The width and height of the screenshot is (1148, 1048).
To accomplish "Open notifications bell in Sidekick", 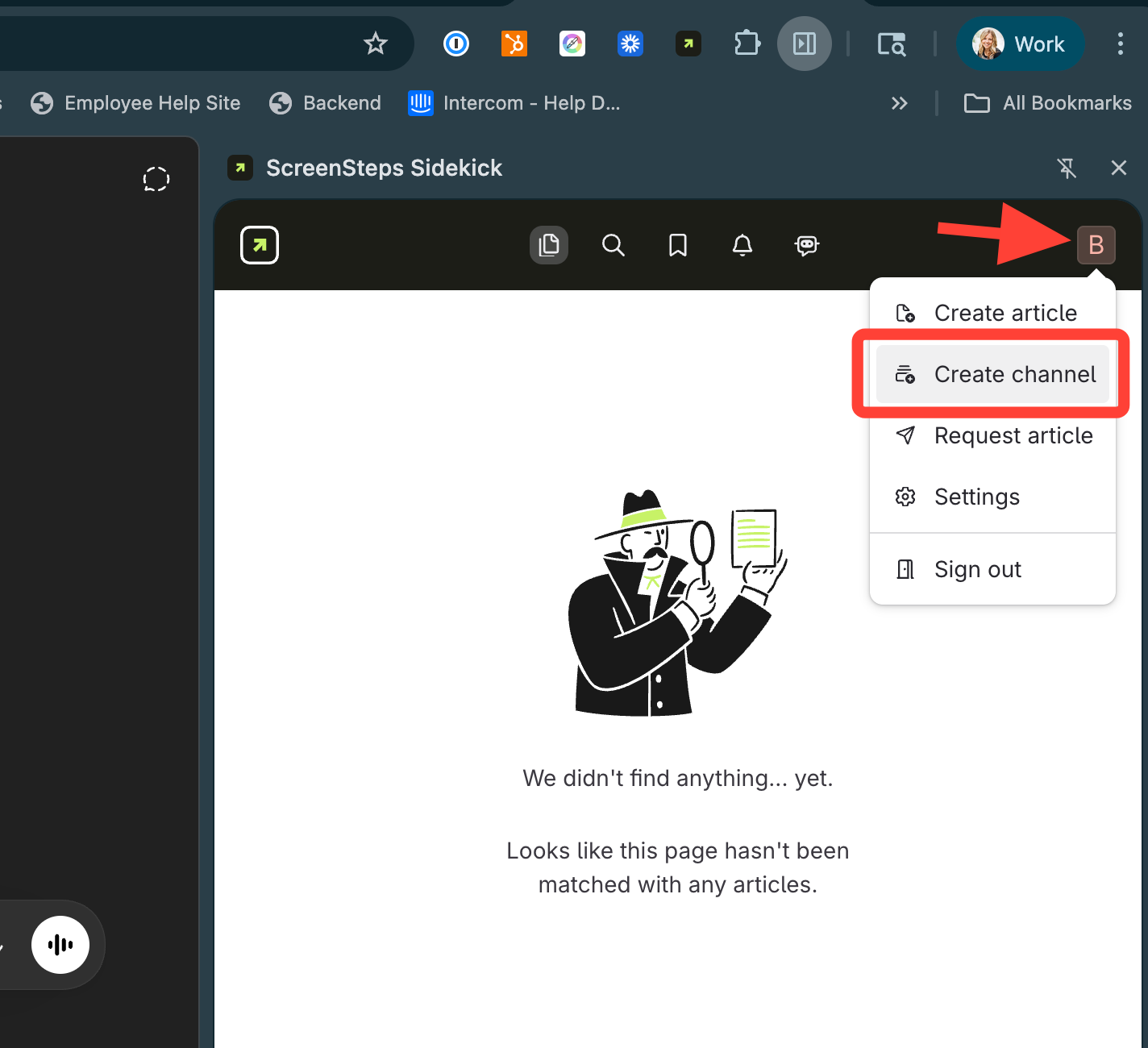I will (x=742, y=245).
